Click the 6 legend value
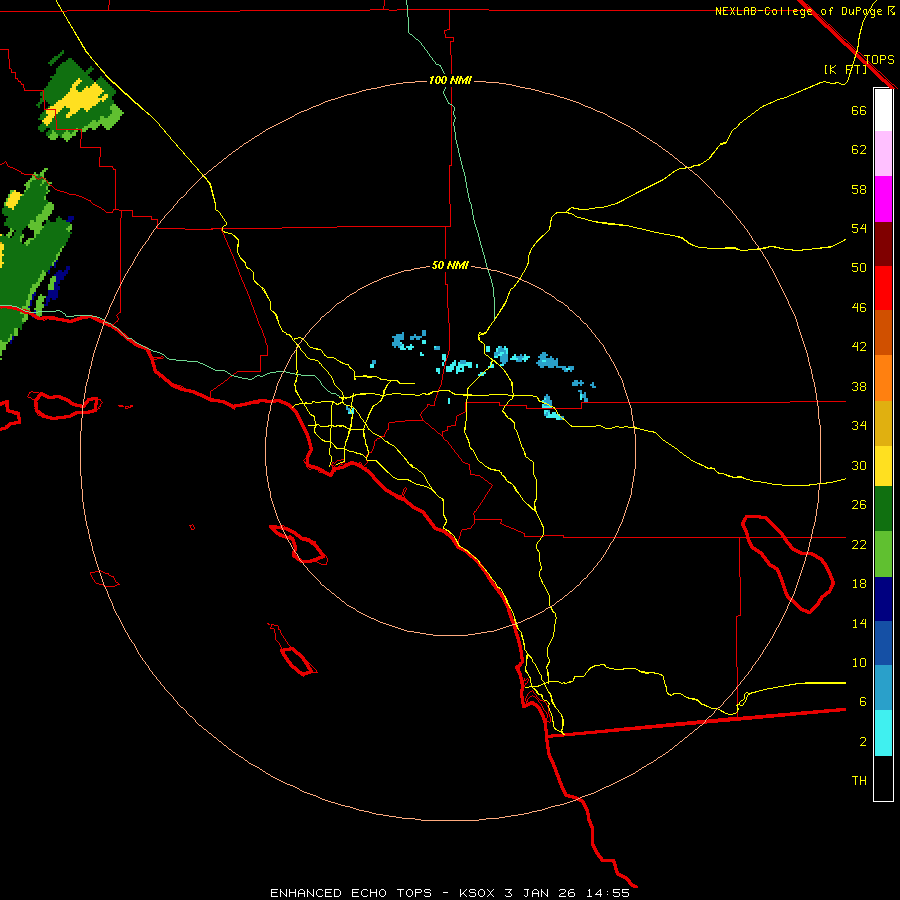This screenshot has width=900, height=900. [862, 702]
